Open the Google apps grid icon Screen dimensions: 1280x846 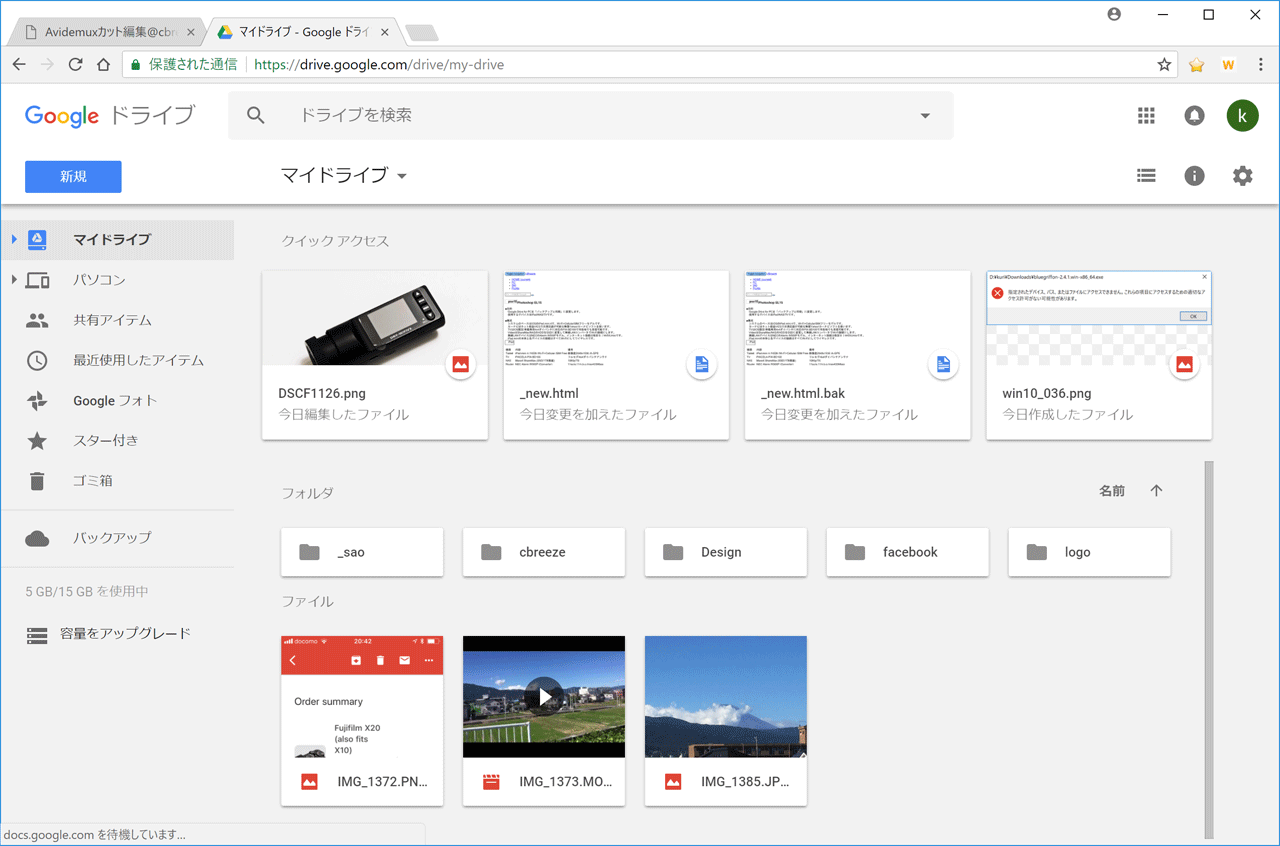[1146, 116]
